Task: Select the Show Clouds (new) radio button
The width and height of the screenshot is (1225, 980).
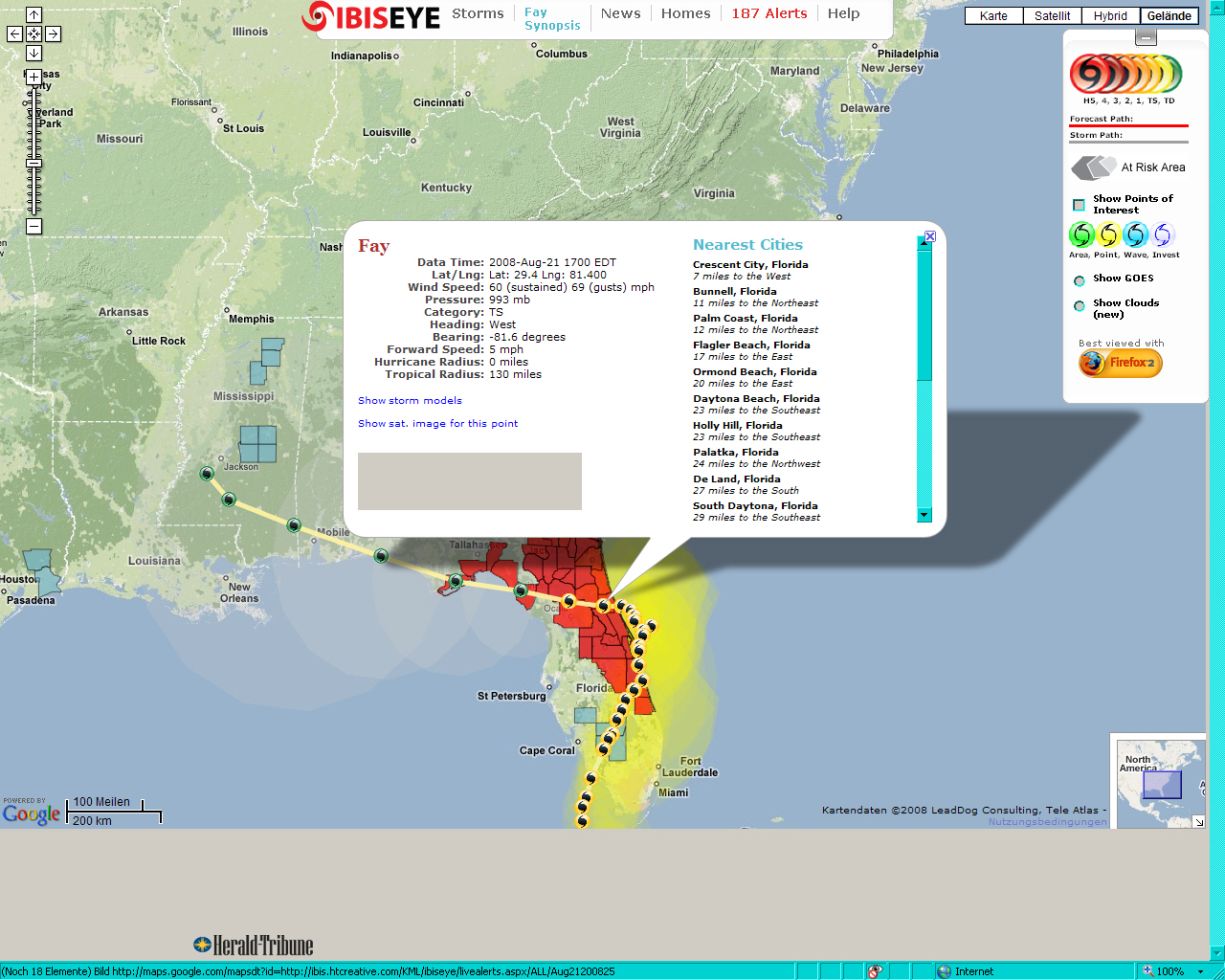Action: [x=1079, y=306]
